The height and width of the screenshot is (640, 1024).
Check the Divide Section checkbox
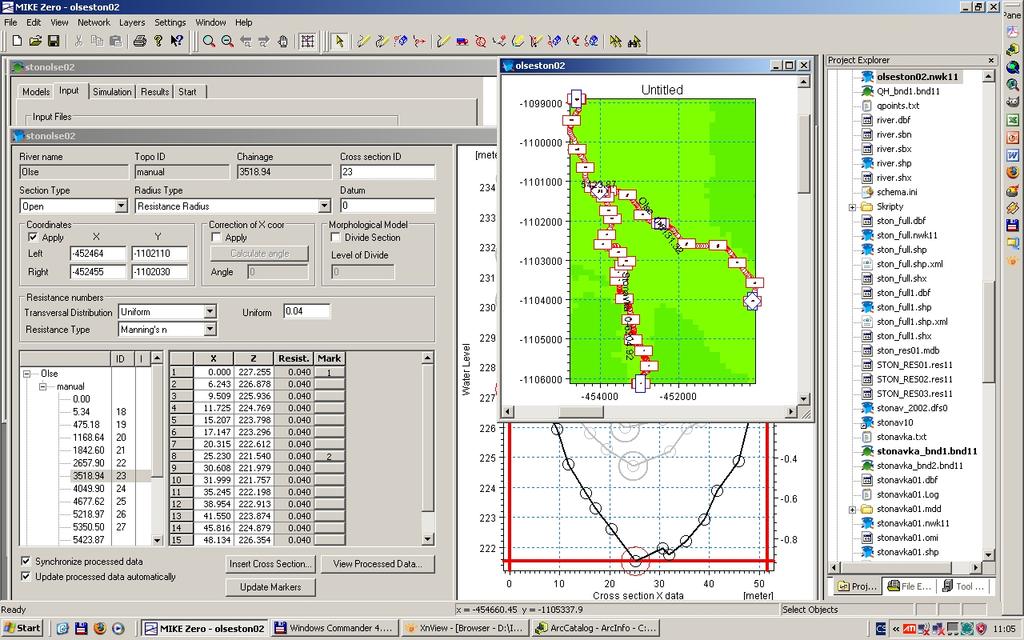tap(336, 237)
